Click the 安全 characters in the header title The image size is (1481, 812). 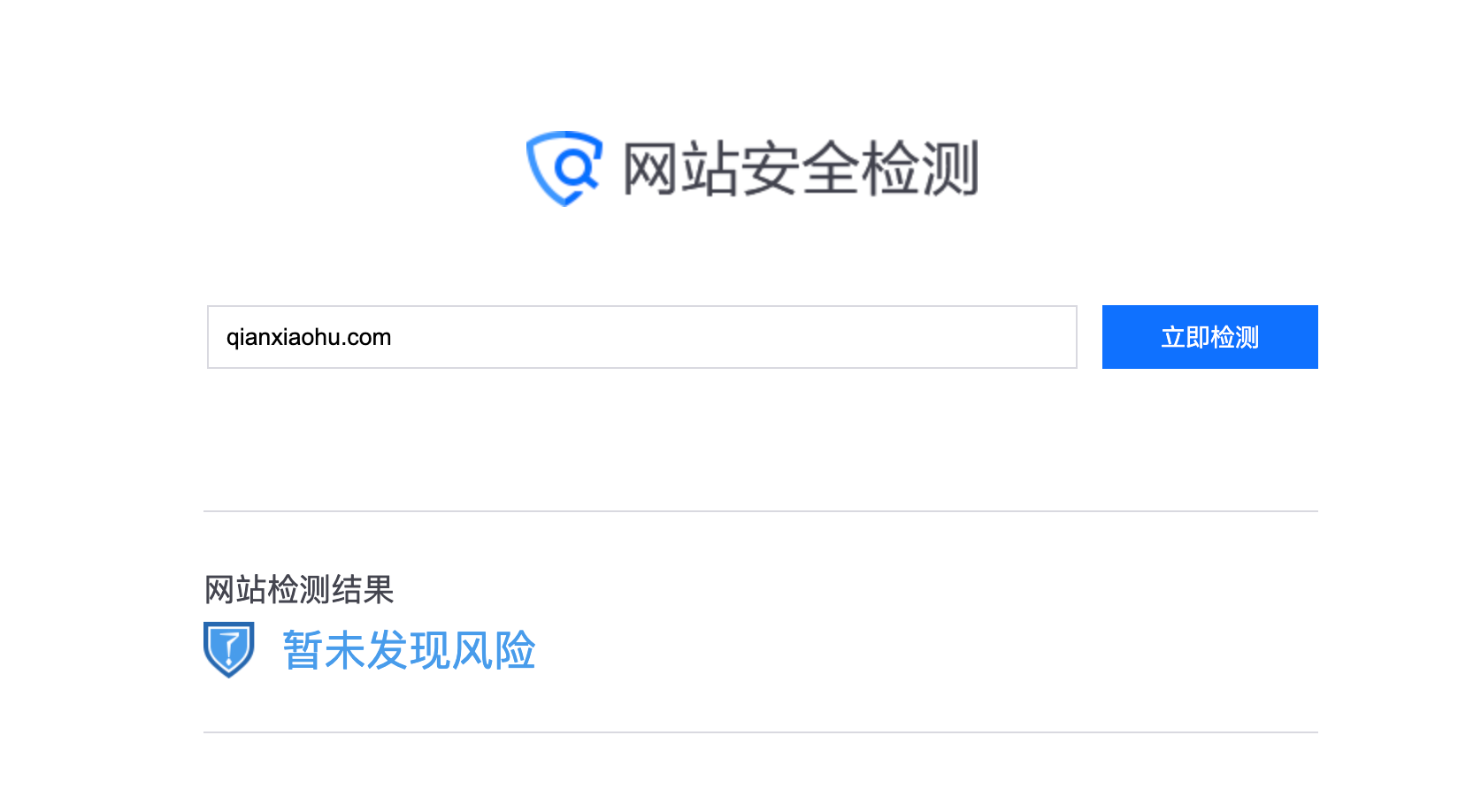pyautogui.click(x=801, y=168)
